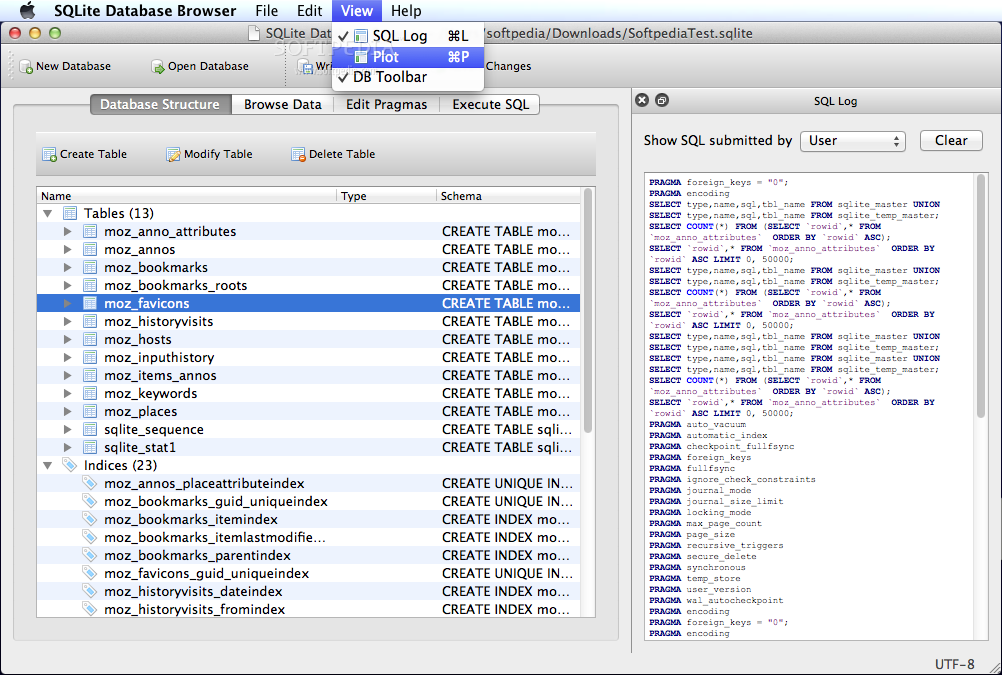Click the Indices (23) tag icon
The width and height of the screenshot is (1002, 675).
70,465
